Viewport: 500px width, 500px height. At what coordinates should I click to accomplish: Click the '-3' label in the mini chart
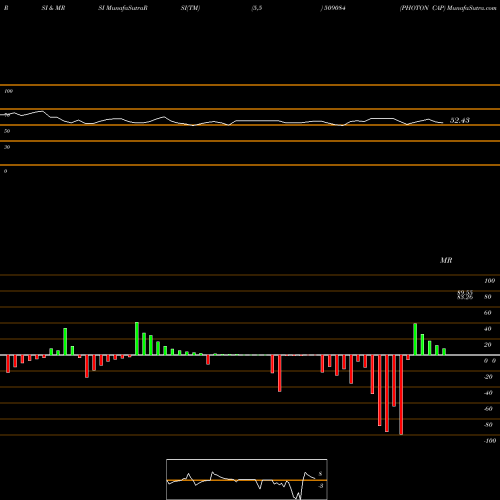tap(321, 486)
